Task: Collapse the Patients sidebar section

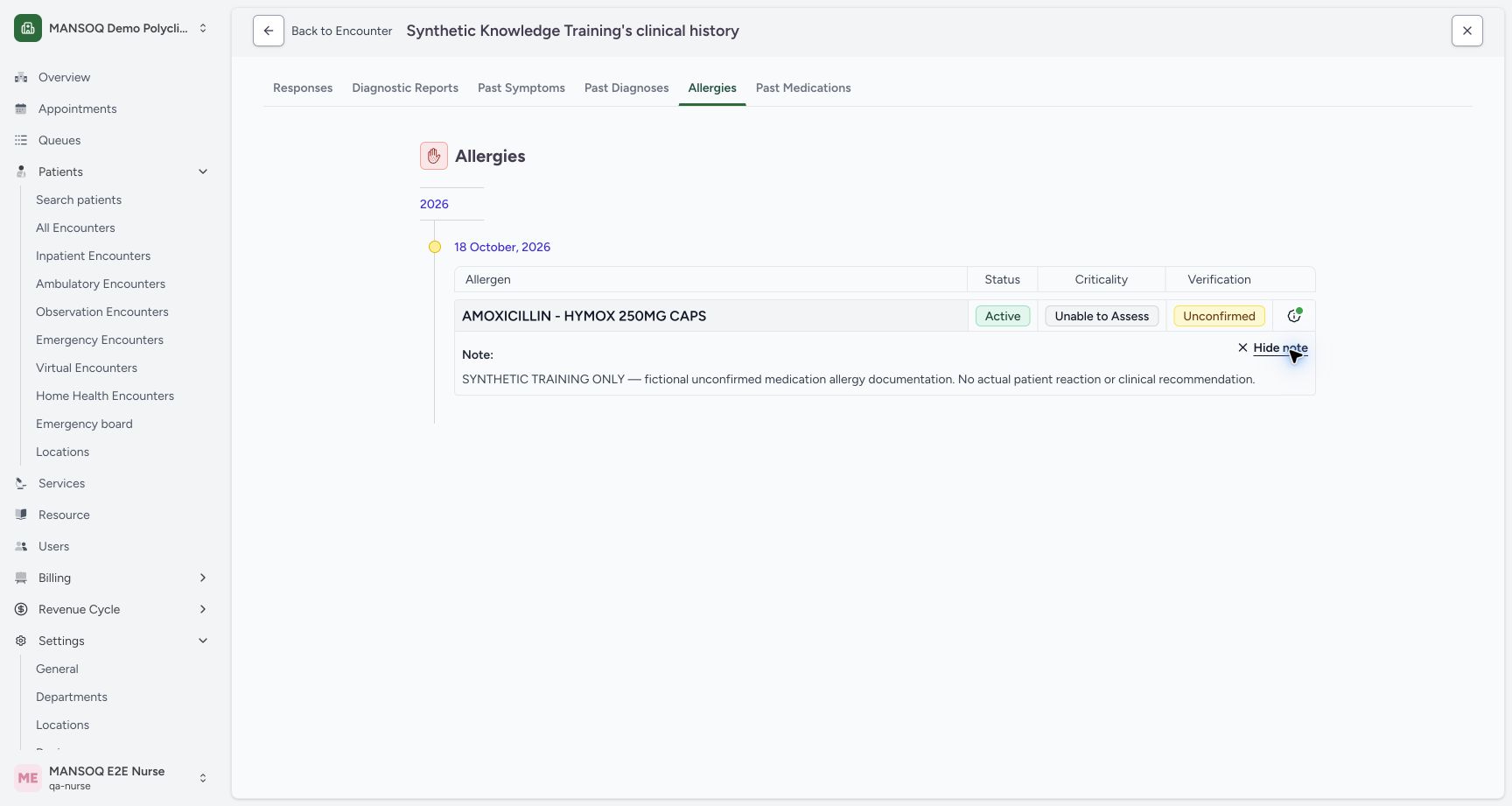Action: pyautogui.click(x=203, y=172)
